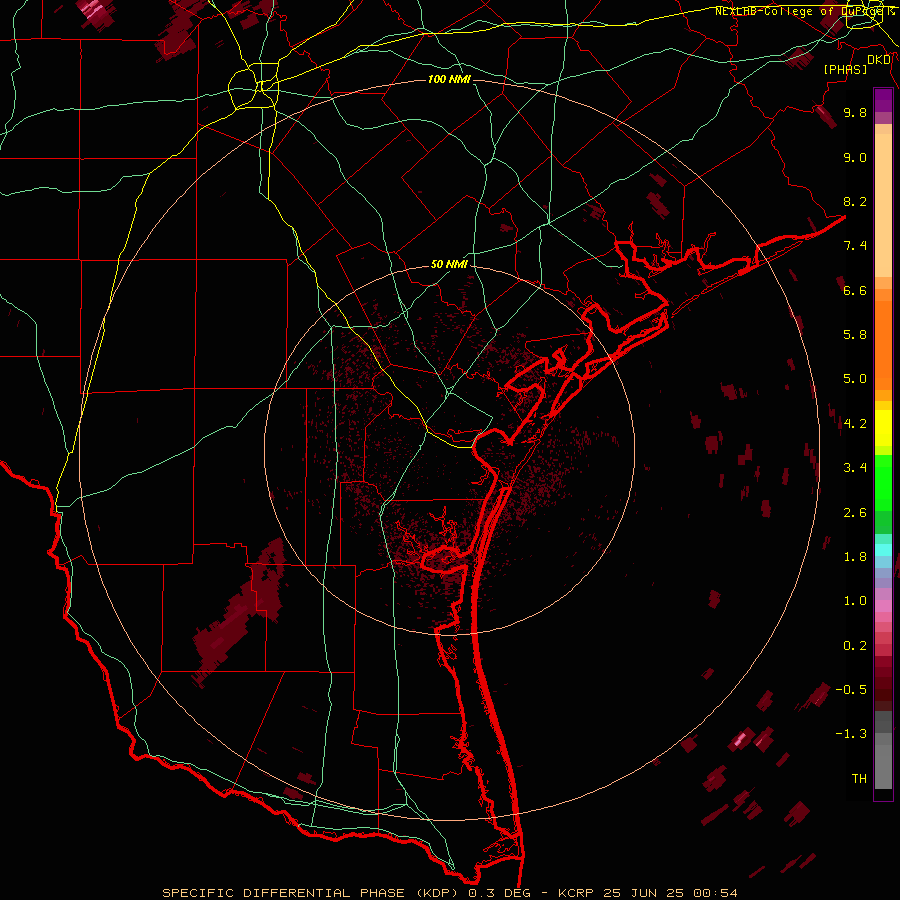Click the 1.0 value on color scale
This screenshot has height=900, width=900.
[x=855, y=601]
